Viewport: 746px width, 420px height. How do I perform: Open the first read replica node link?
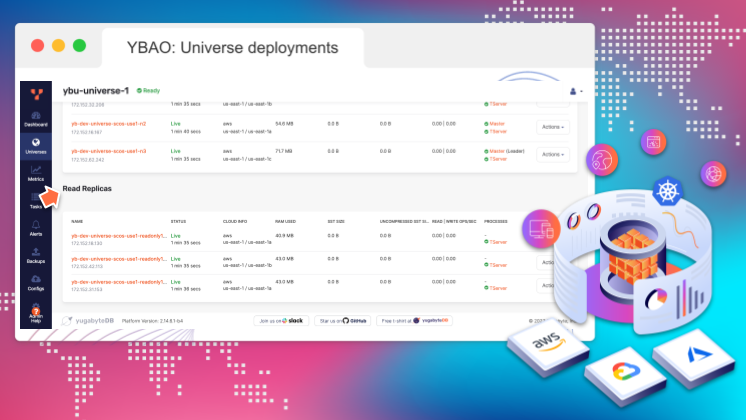[119, 236]
